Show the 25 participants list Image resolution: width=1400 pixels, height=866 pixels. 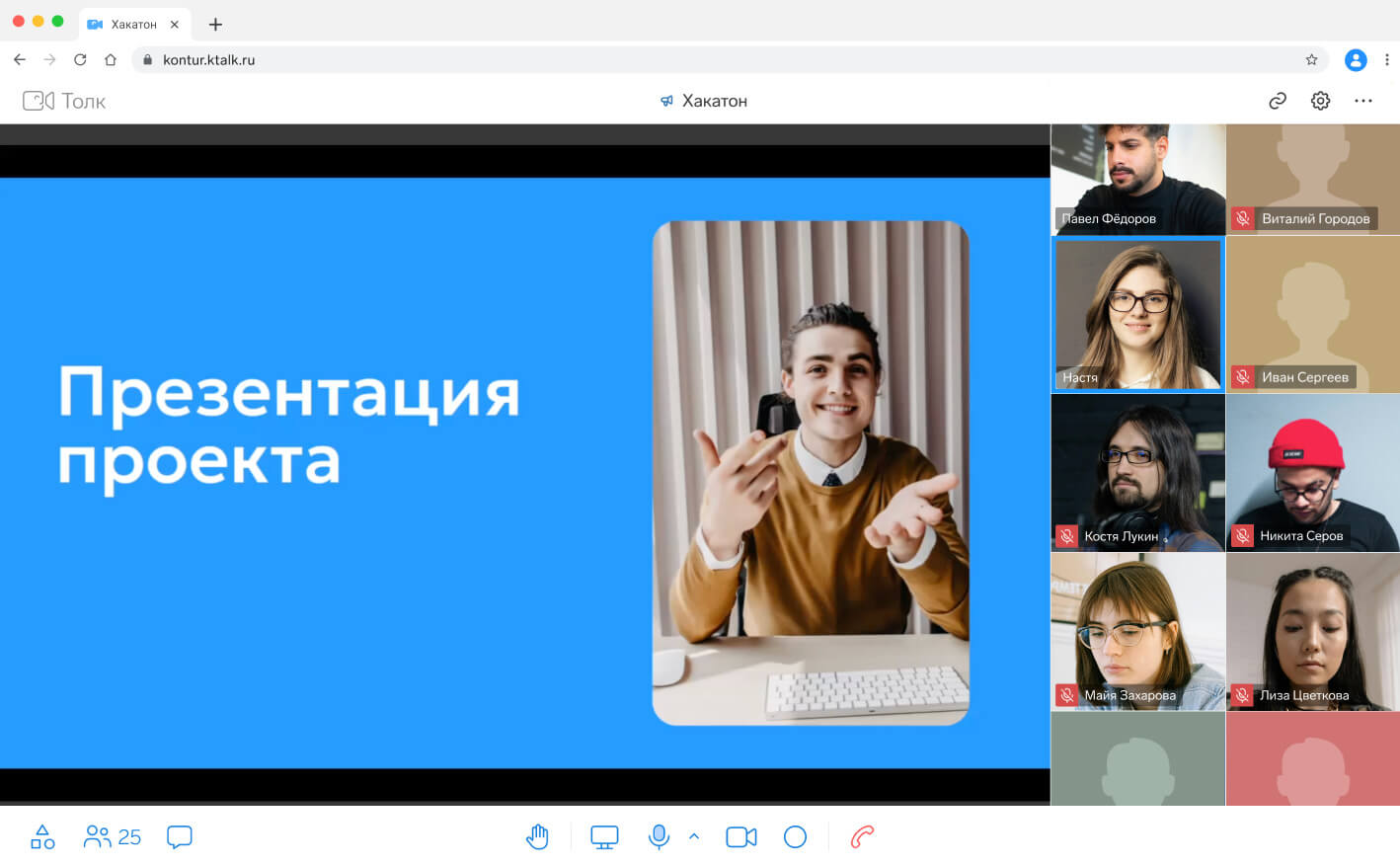pos(113,837)
